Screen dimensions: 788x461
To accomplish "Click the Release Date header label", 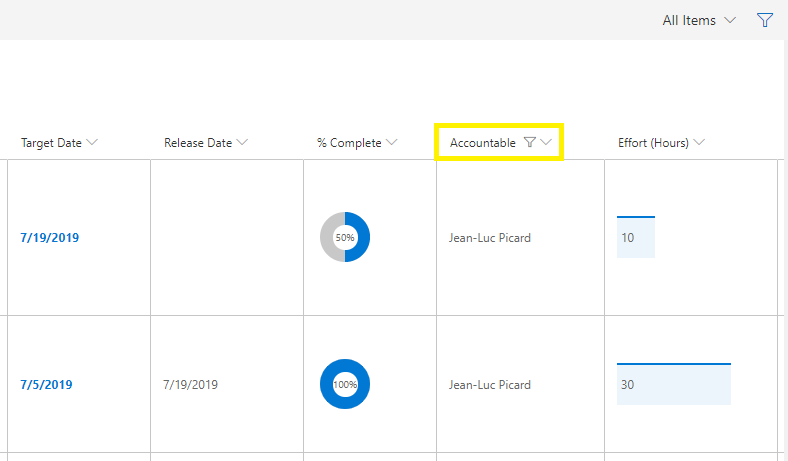I will tap(197, 143).
